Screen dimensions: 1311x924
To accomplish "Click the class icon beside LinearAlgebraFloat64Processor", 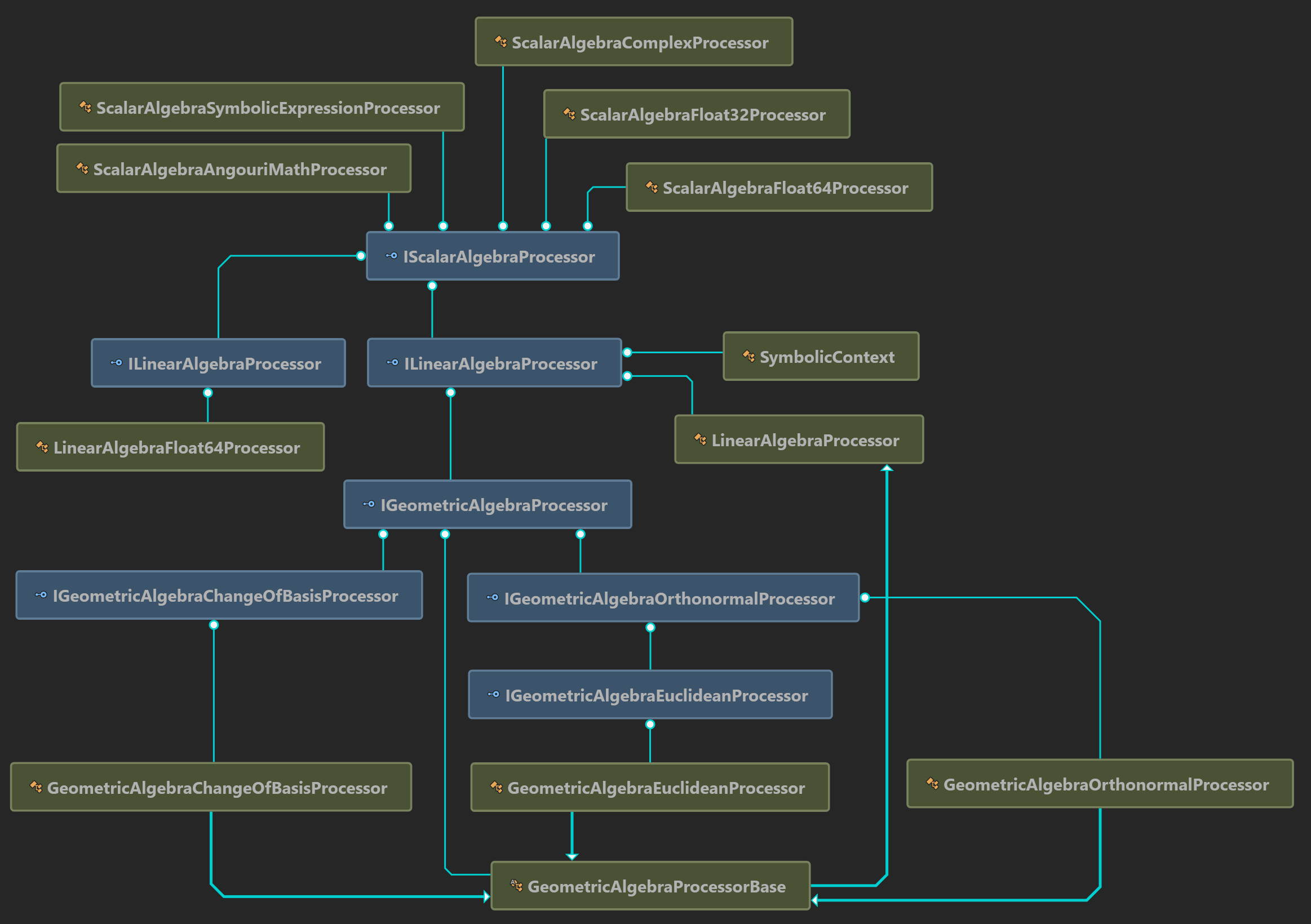I will coord(42,447).
